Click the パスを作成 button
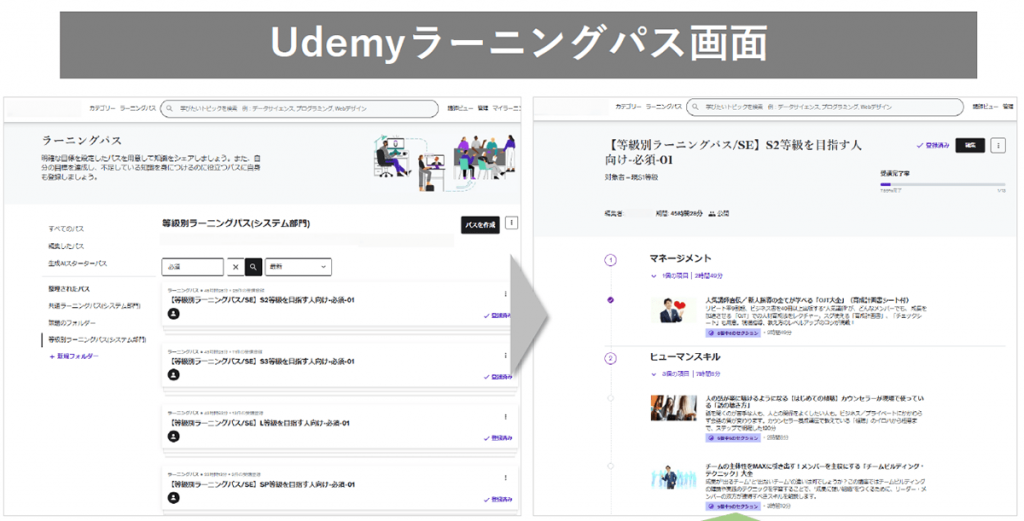 pyautogui.click(x=480, y=225)
